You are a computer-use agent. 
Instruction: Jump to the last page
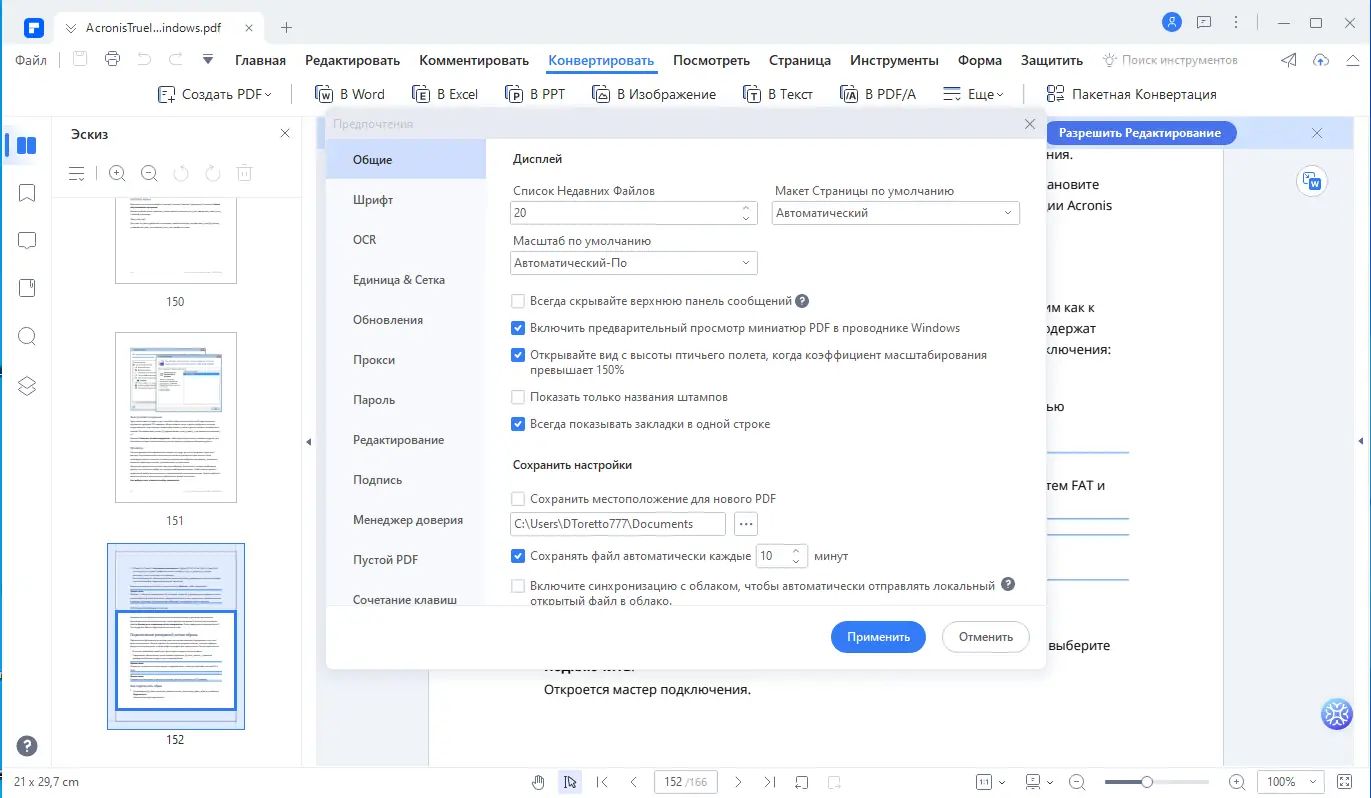pos(769,782)
